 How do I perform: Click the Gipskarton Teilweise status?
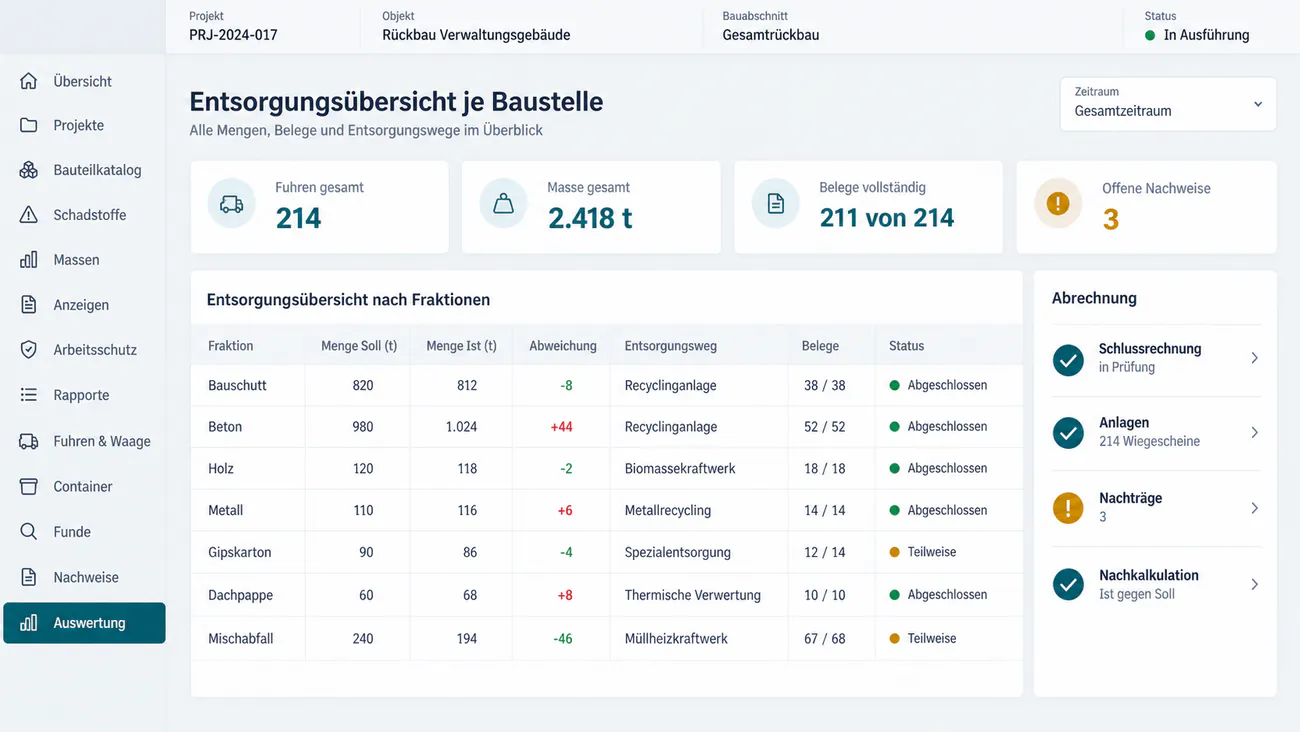pyautogui.click(x=923, y=552)
